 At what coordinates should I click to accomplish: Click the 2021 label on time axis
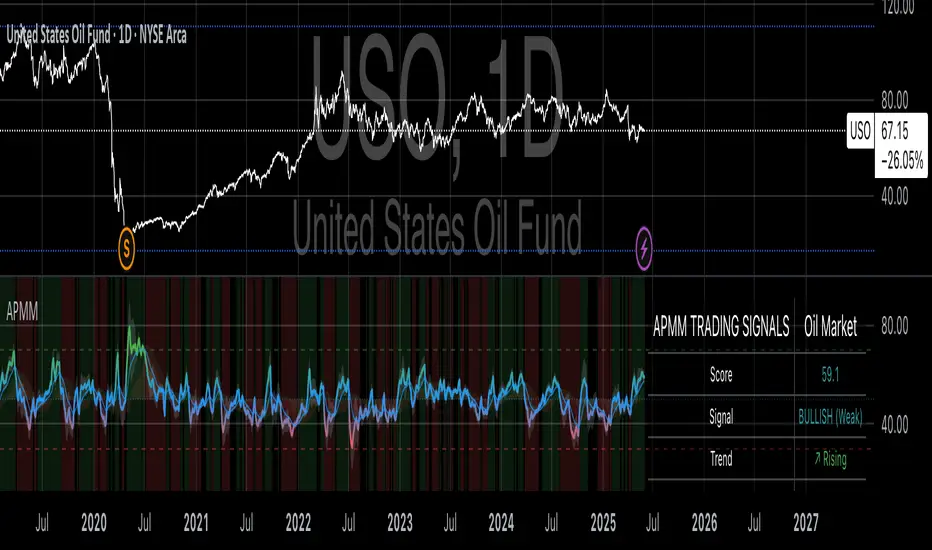[196, 523]
